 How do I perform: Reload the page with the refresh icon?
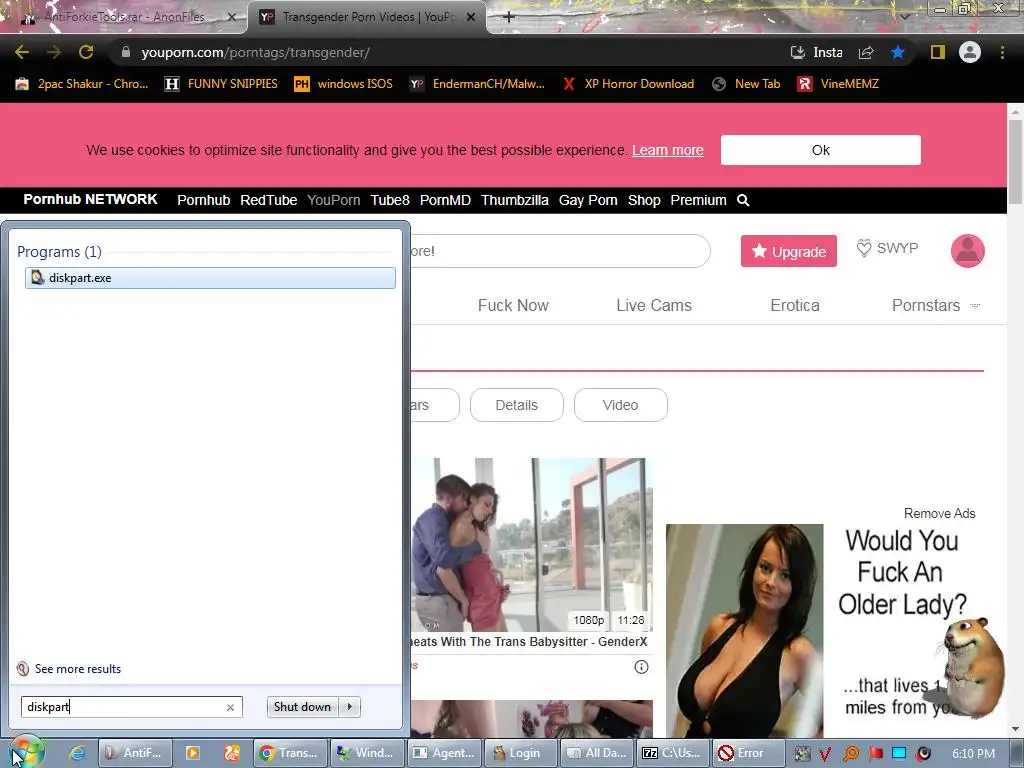[x=86, y=52]
